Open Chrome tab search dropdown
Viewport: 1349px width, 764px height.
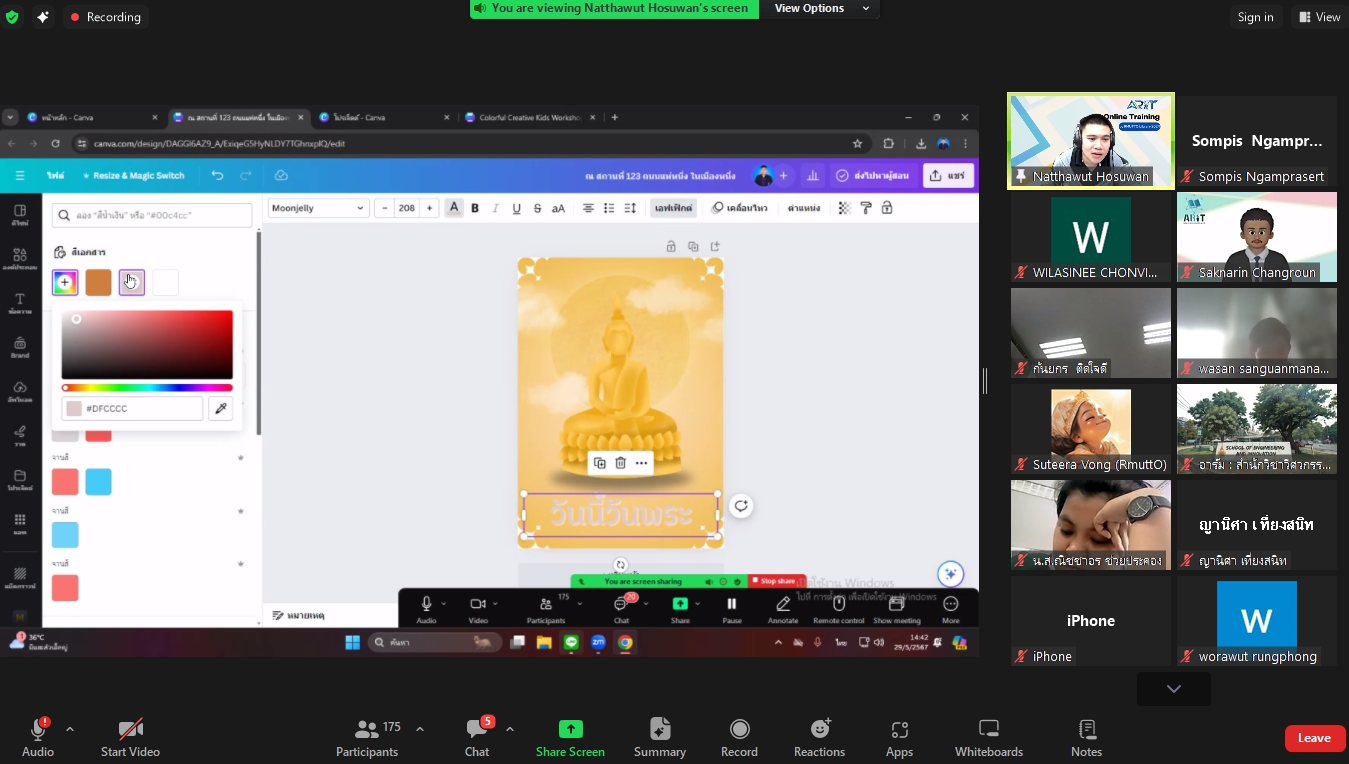point(9,117)
